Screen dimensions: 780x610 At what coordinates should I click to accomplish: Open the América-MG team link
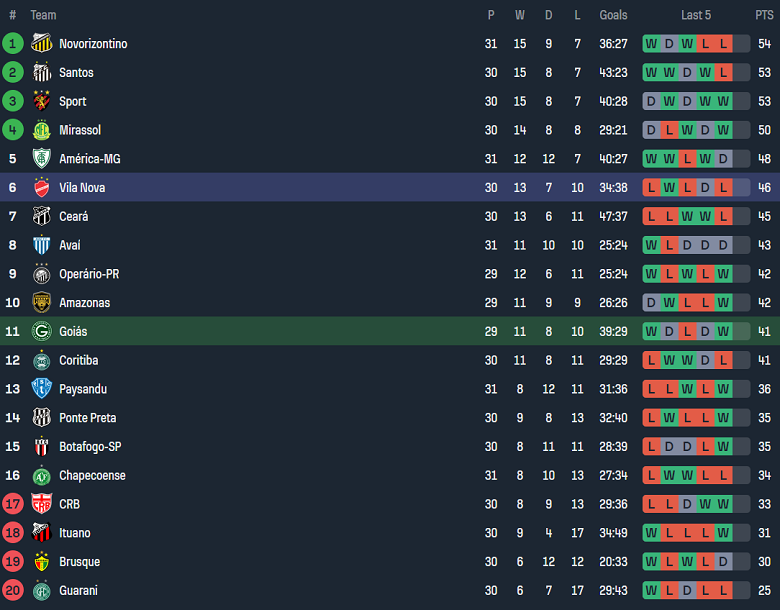(x=89, y=159)
